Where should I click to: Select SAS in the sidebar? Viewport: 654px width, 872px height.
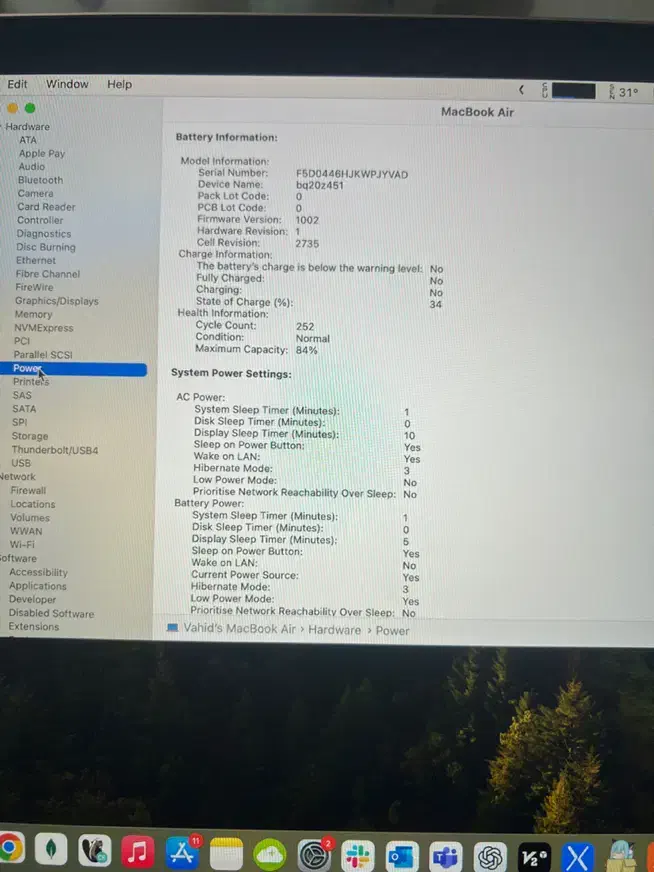pyautogui.click(x=22, y=395)
